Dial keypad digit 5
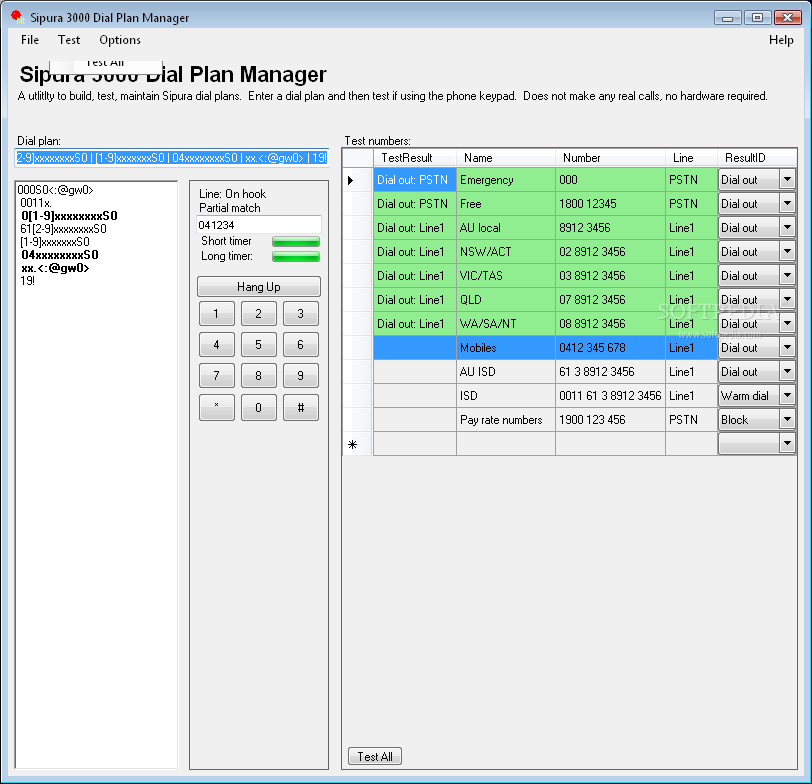812x784 pixels. point(258,344)
